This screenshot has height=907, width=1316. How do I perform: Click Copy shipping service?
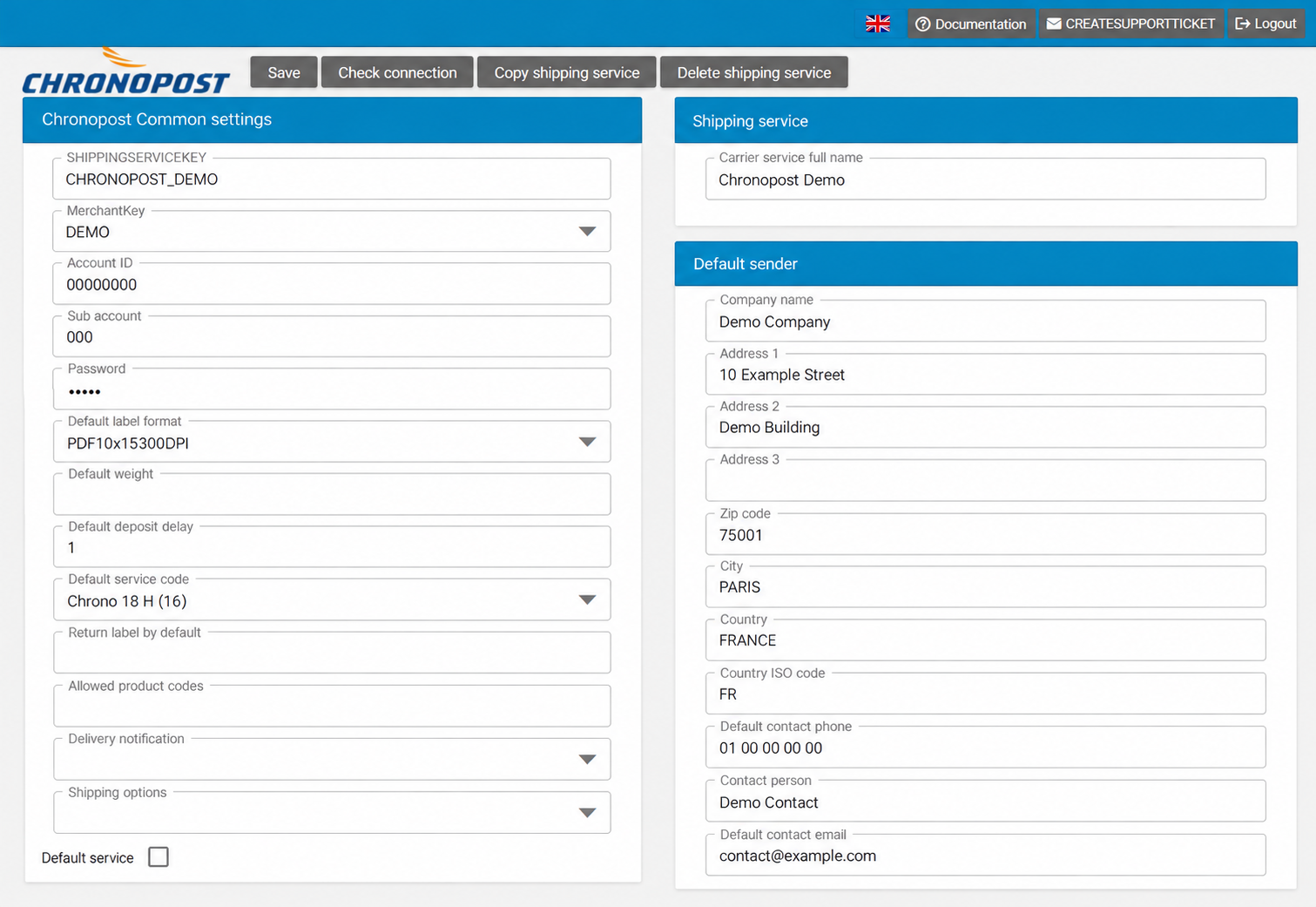(x=567, y=72)
